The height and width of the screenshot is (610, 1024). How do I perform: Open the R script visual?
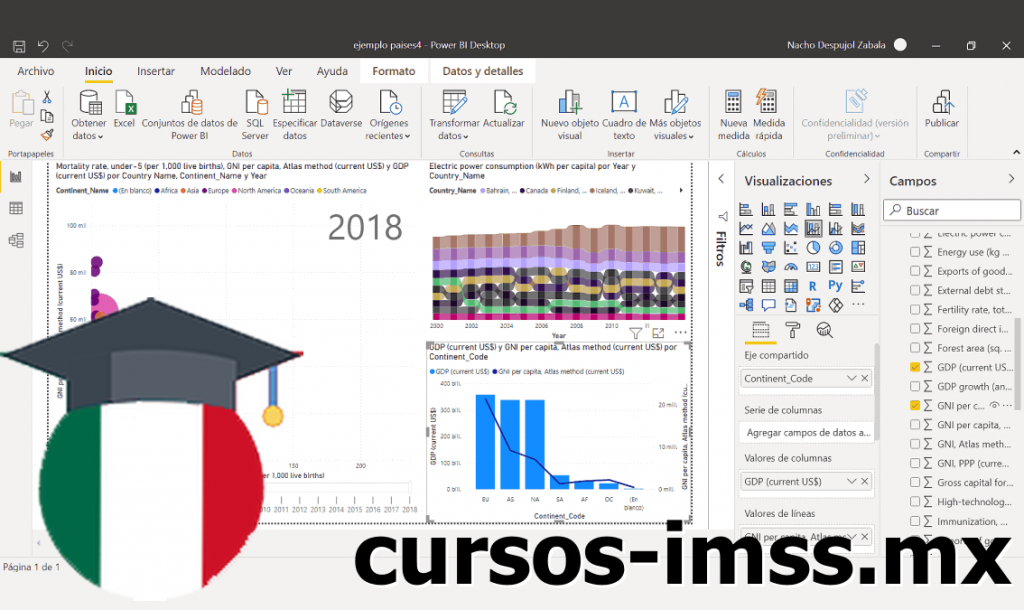(813, 285)
